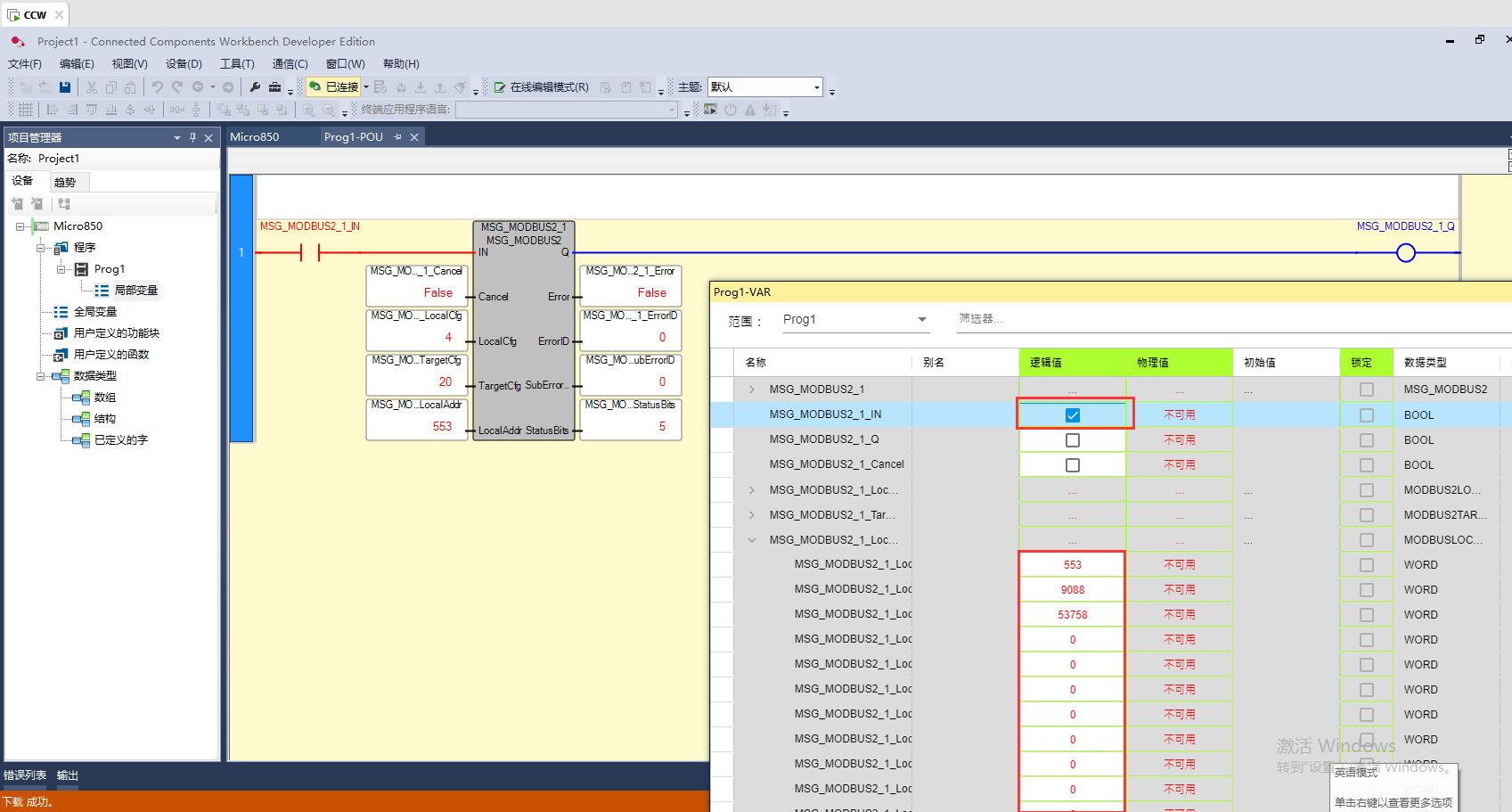Screen dimensions: 1512x812
Task: Check the MSG_MODBUS2_1_Cancel logical value checkbox
Action: point(1073,465)
